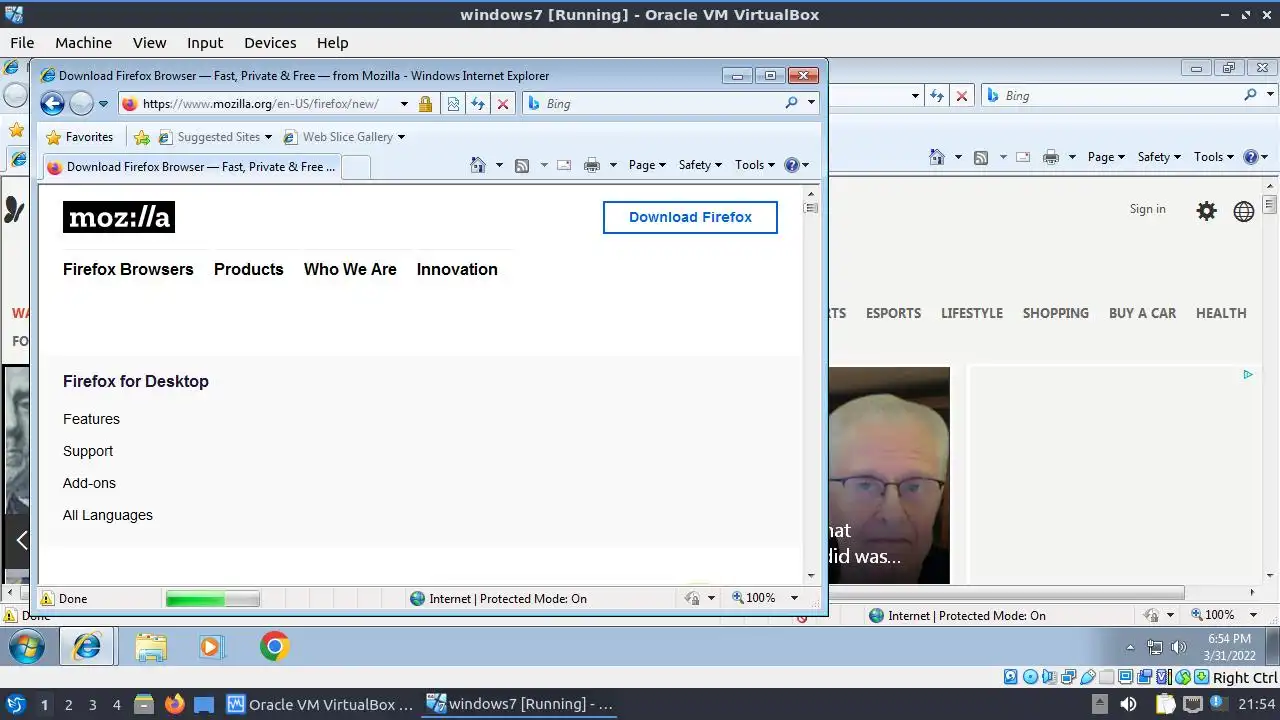Image resolution: width=1280 pixels, height=720 pixels.
Task: Click the Home icon in background window command bar
Action: 937,157
